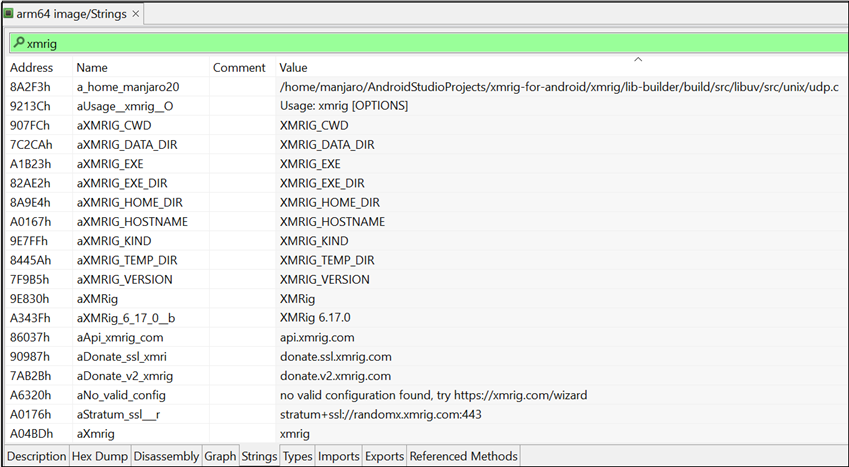Select the aUsage__xmrig__O name
The image size is (849, 467).
(x=125, y=106)
